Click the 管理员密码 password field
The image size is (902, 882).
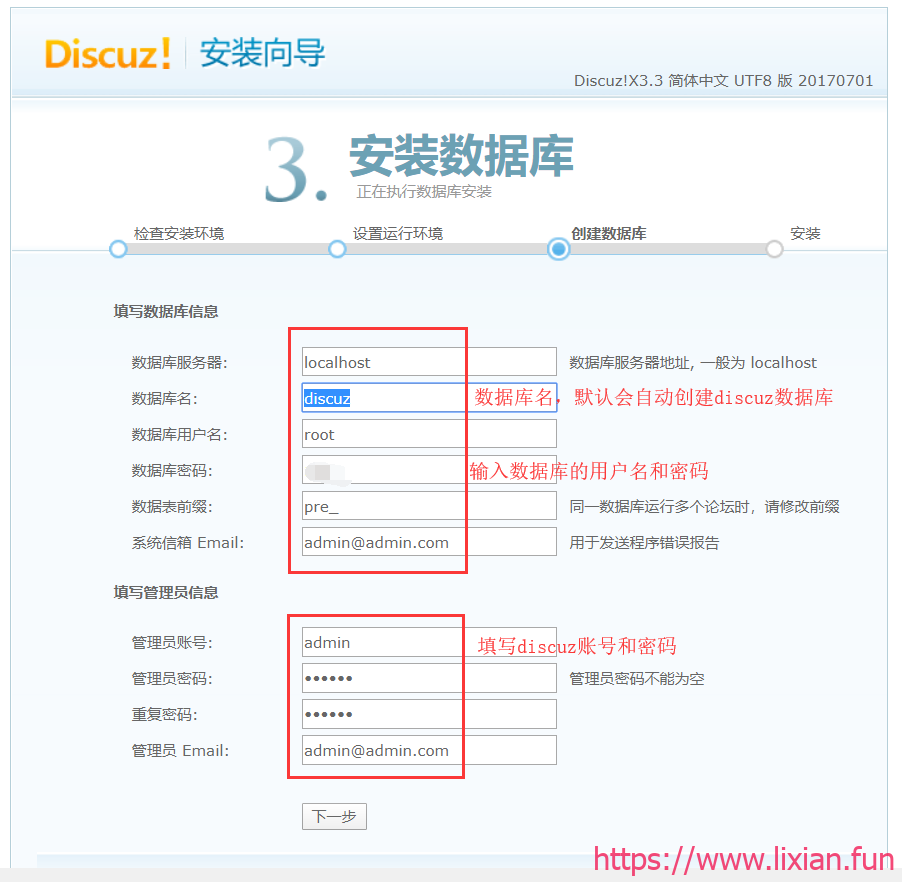coord(428,678)
